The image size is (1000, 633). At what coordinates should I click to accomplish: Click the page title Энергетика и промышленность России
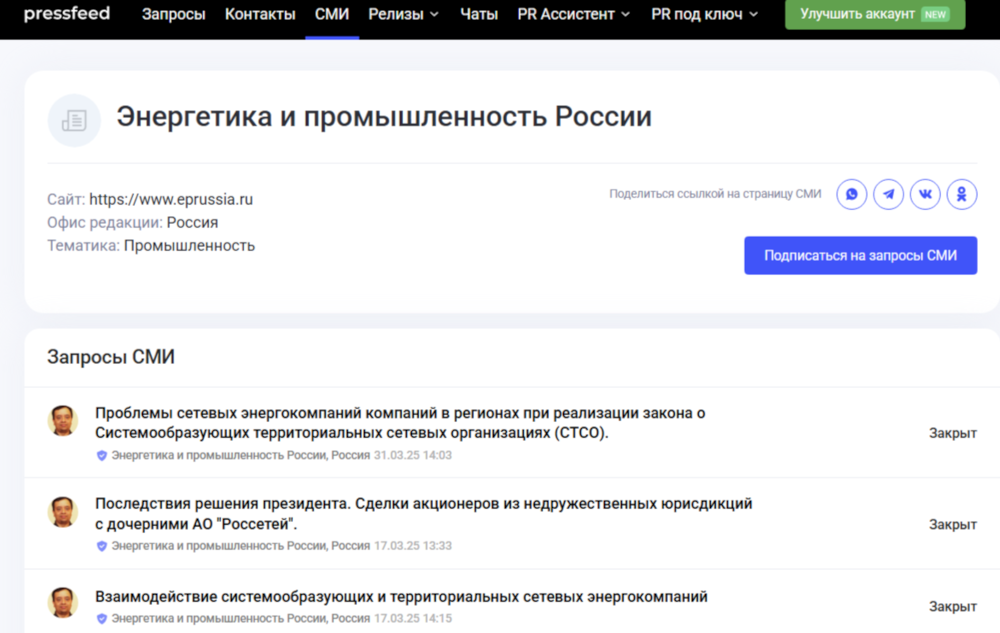click(384, 117)
